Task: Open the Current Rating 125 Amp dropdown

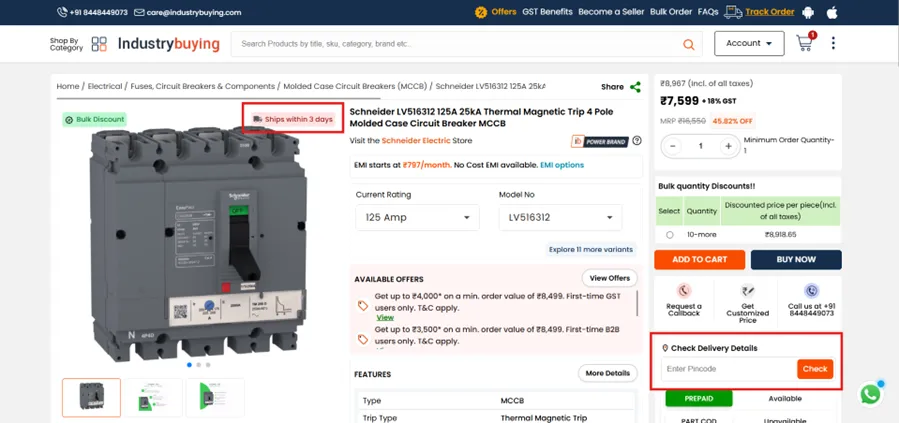Action: (418, 217)
